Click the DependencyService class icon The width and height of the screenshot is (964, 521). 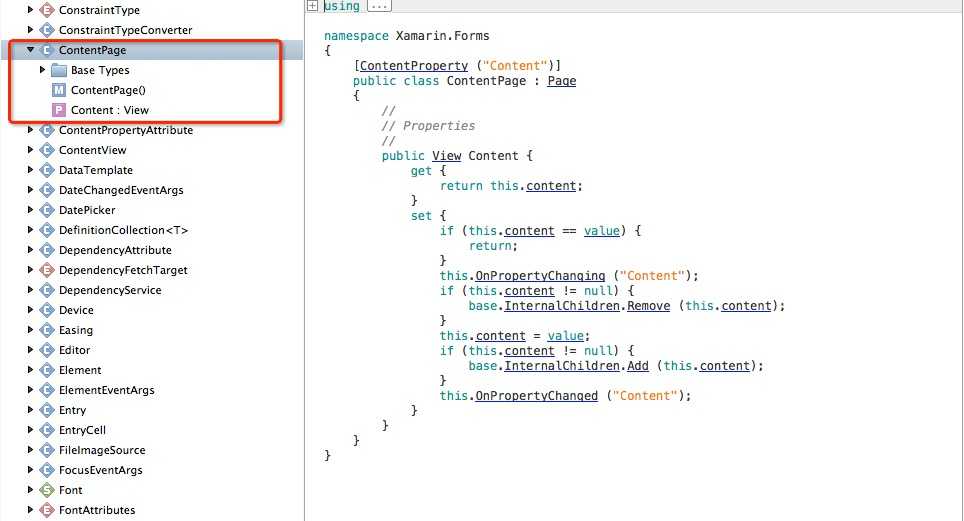47,290
